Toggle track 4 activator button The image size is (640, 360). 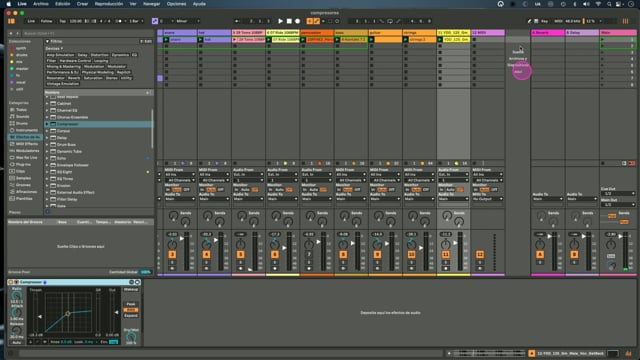click(207, 254)
